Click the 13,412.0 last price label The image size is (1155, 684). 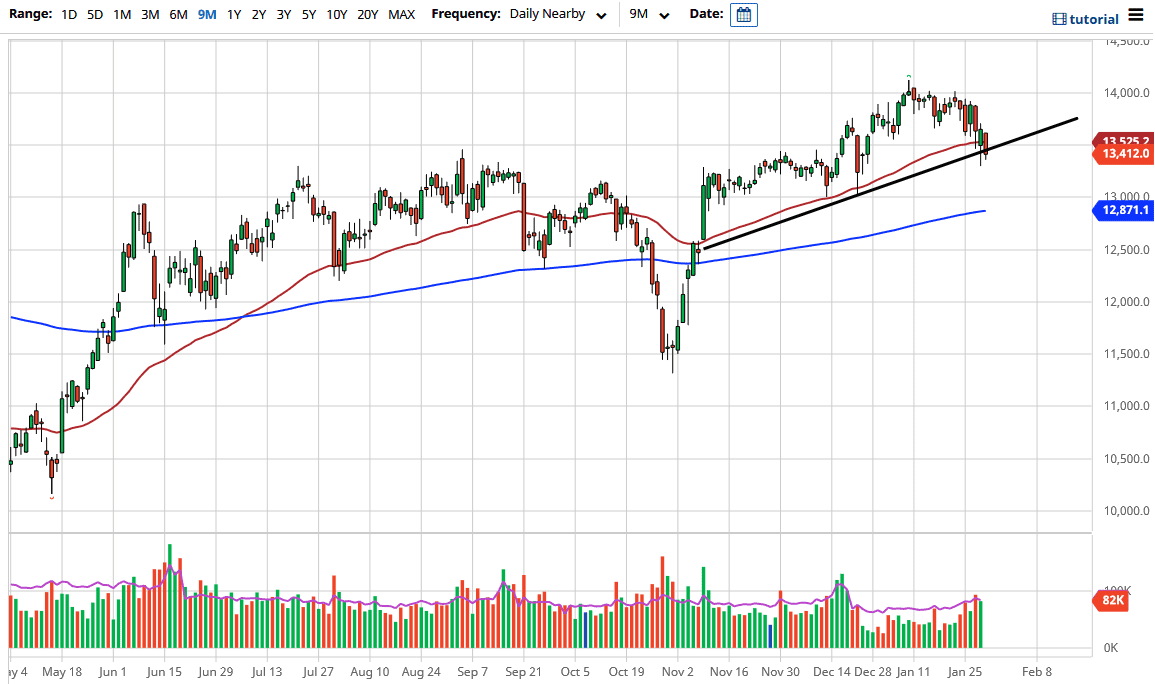point(1123,153)
